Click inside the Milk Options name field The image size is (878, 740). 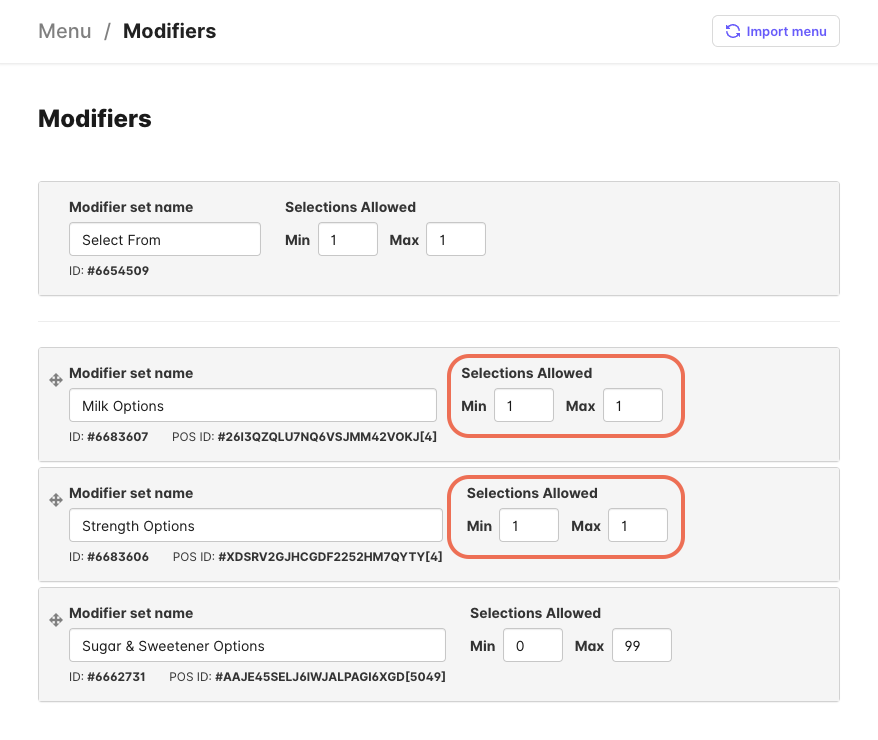[x=252, y=405]
